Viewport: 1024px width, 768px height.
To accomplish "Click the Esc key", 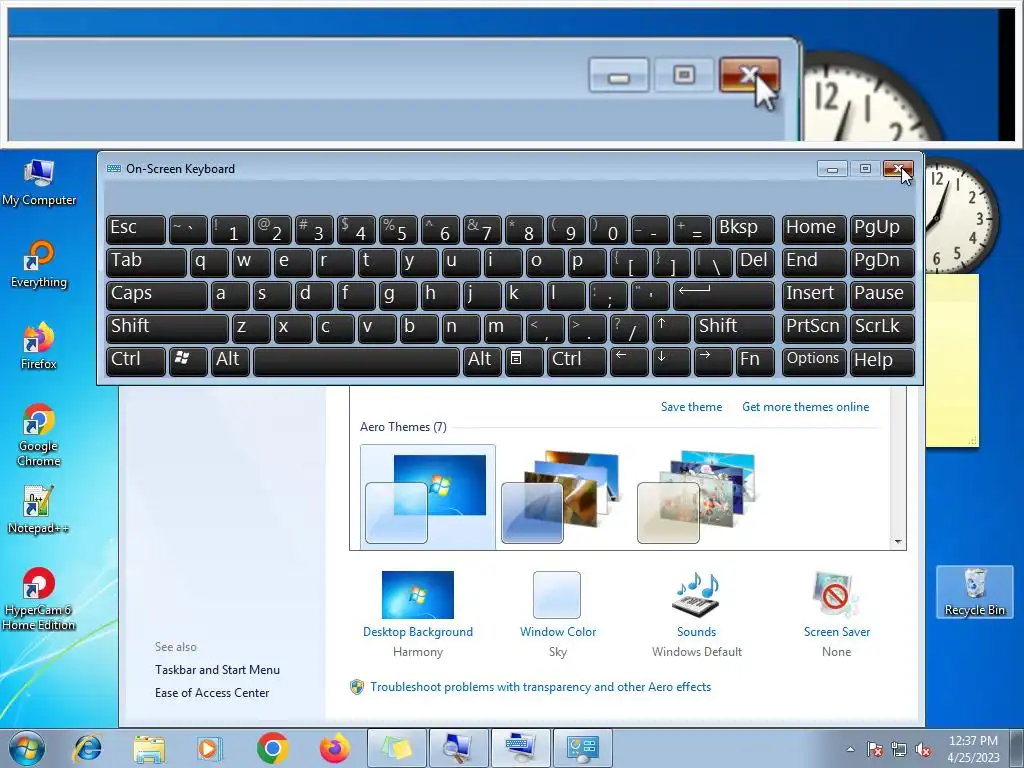I will coord(136,229).
